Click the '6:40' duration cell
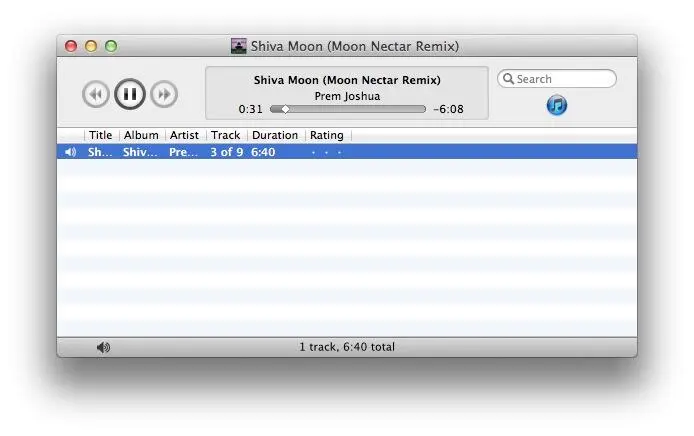This screenshot has width=694, height=436. click(263, 152)
